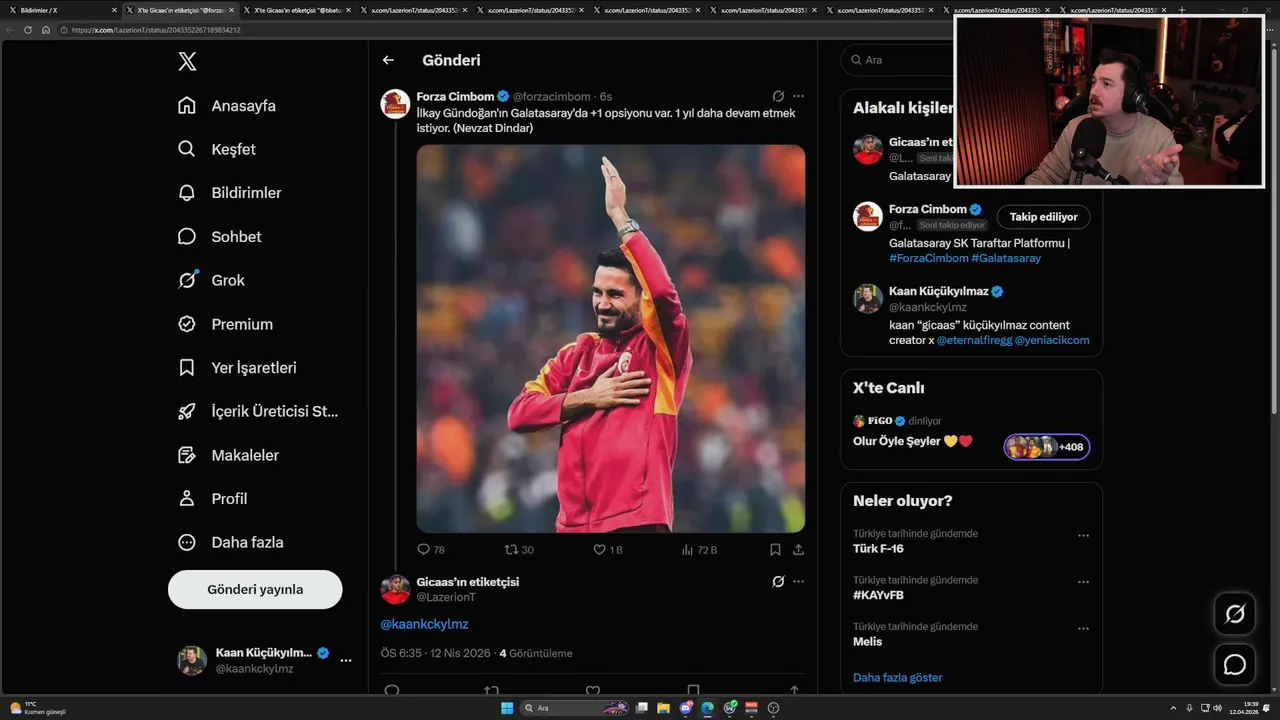Open Bildirimler notifications
This screenshot has height=720, width=1280.
(229, 193)
